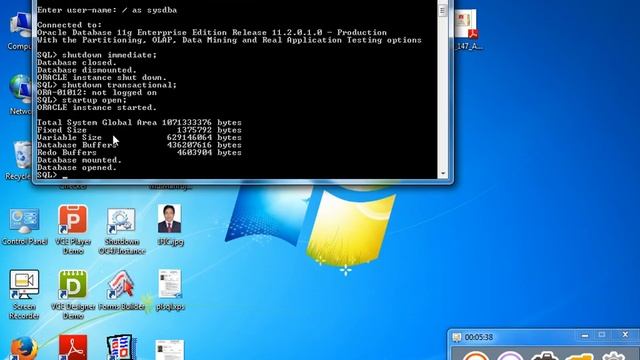Select the Computer desktop icon

(20, 31)
